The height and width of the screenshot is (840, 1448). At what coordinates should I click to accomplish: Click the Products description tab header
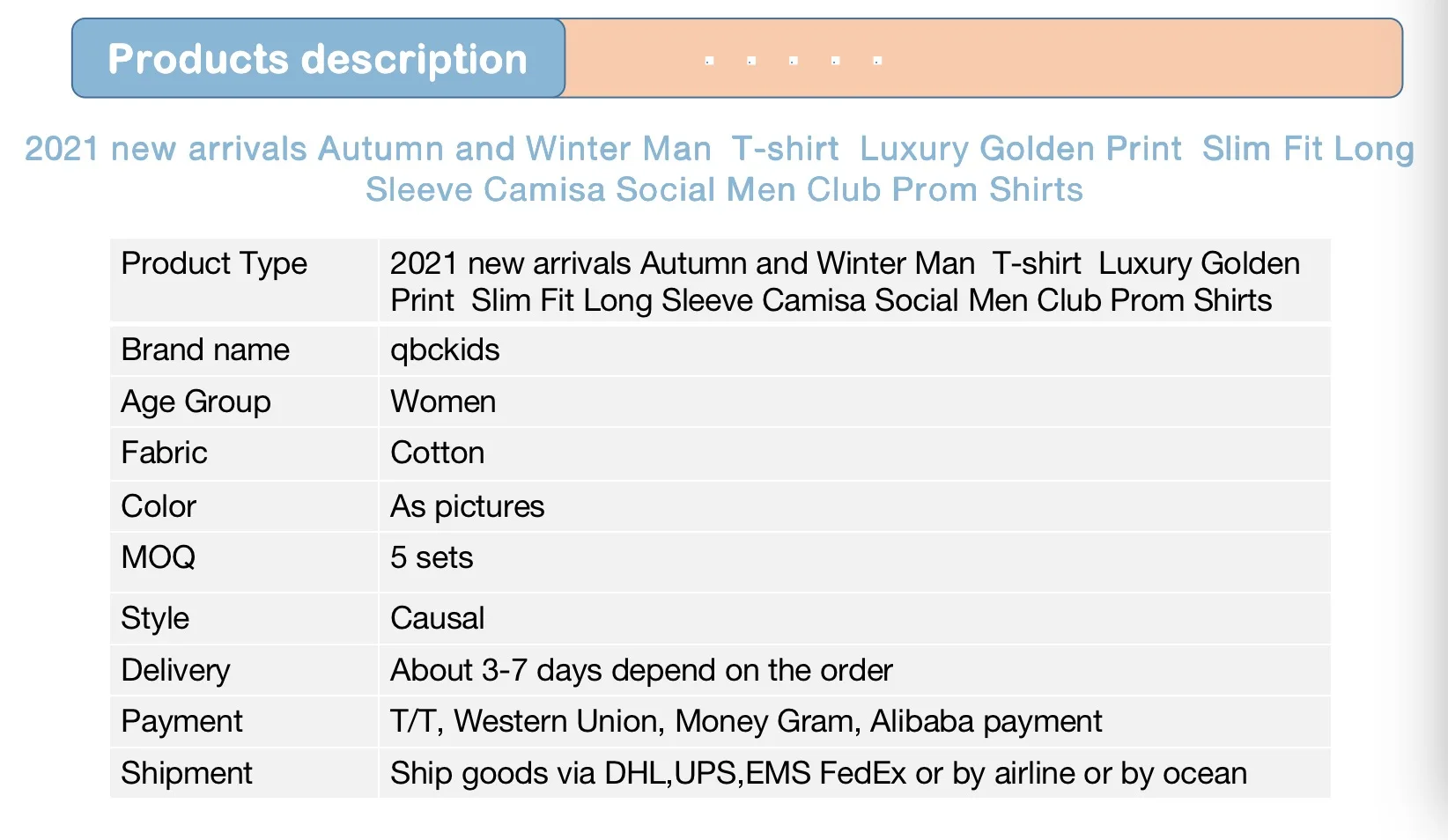(x=317, y=59)
